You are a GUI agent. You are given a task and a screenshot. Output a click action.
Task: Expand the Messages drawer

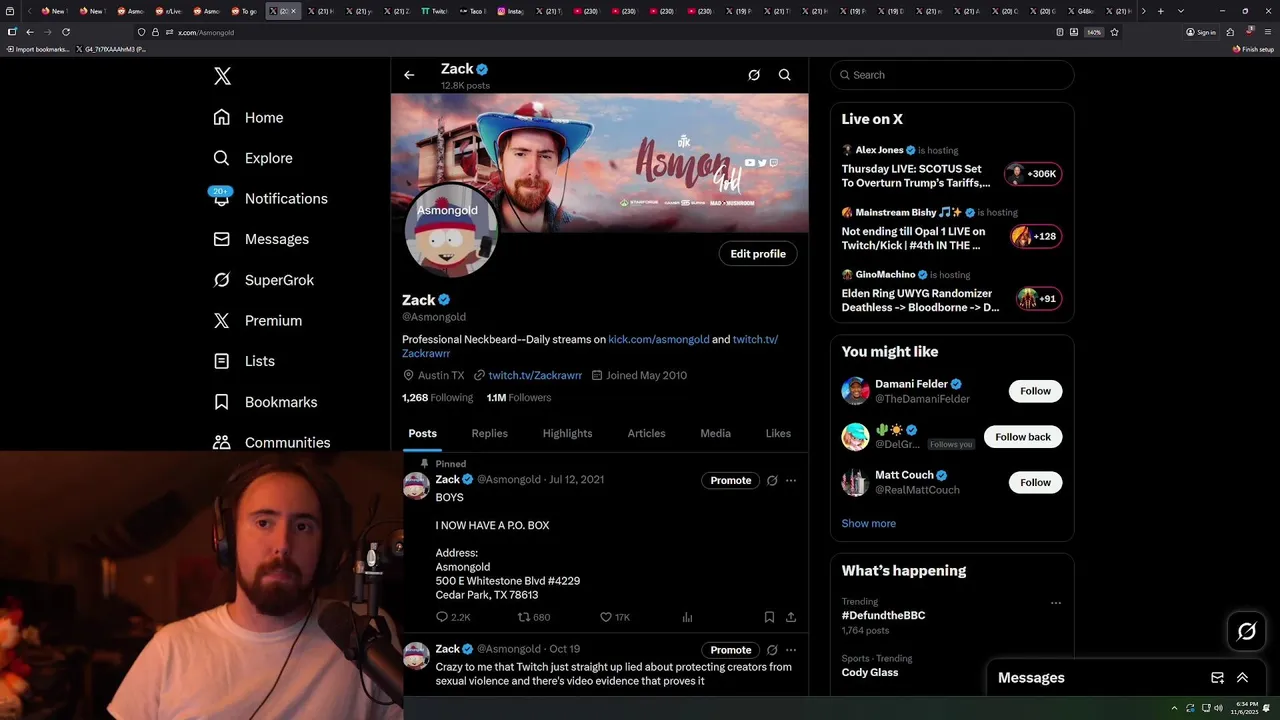(1242, 678)
